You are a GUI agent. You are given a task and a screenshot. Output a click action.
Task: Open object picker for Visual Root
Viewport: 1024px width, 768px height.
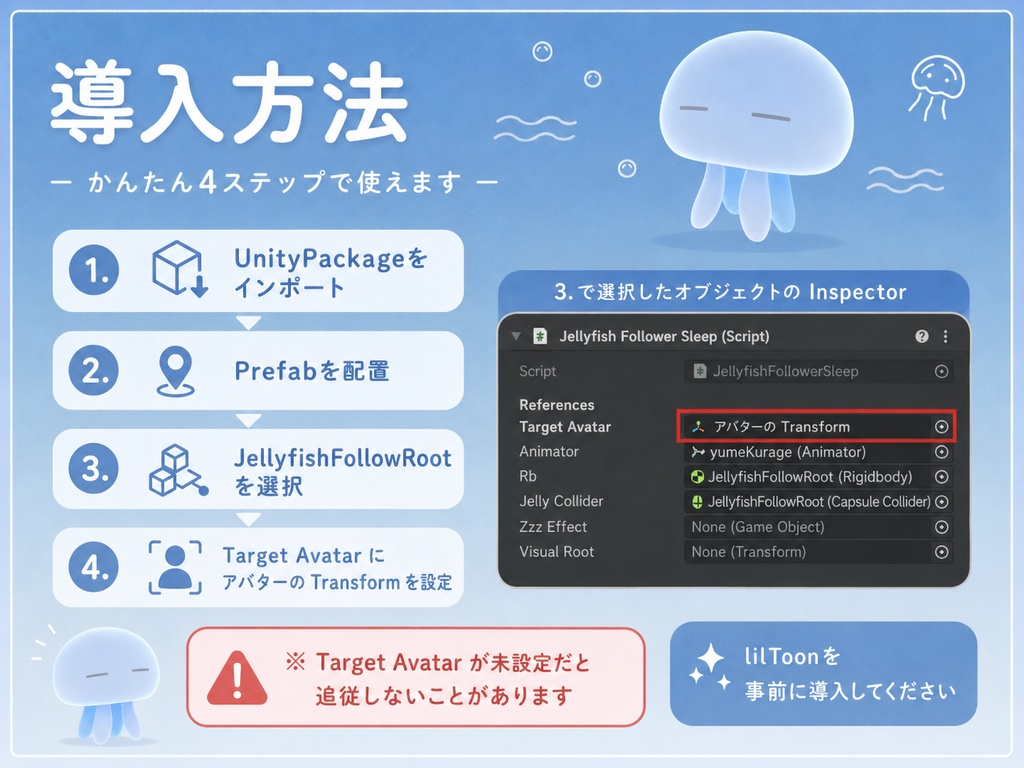point(941,552)
